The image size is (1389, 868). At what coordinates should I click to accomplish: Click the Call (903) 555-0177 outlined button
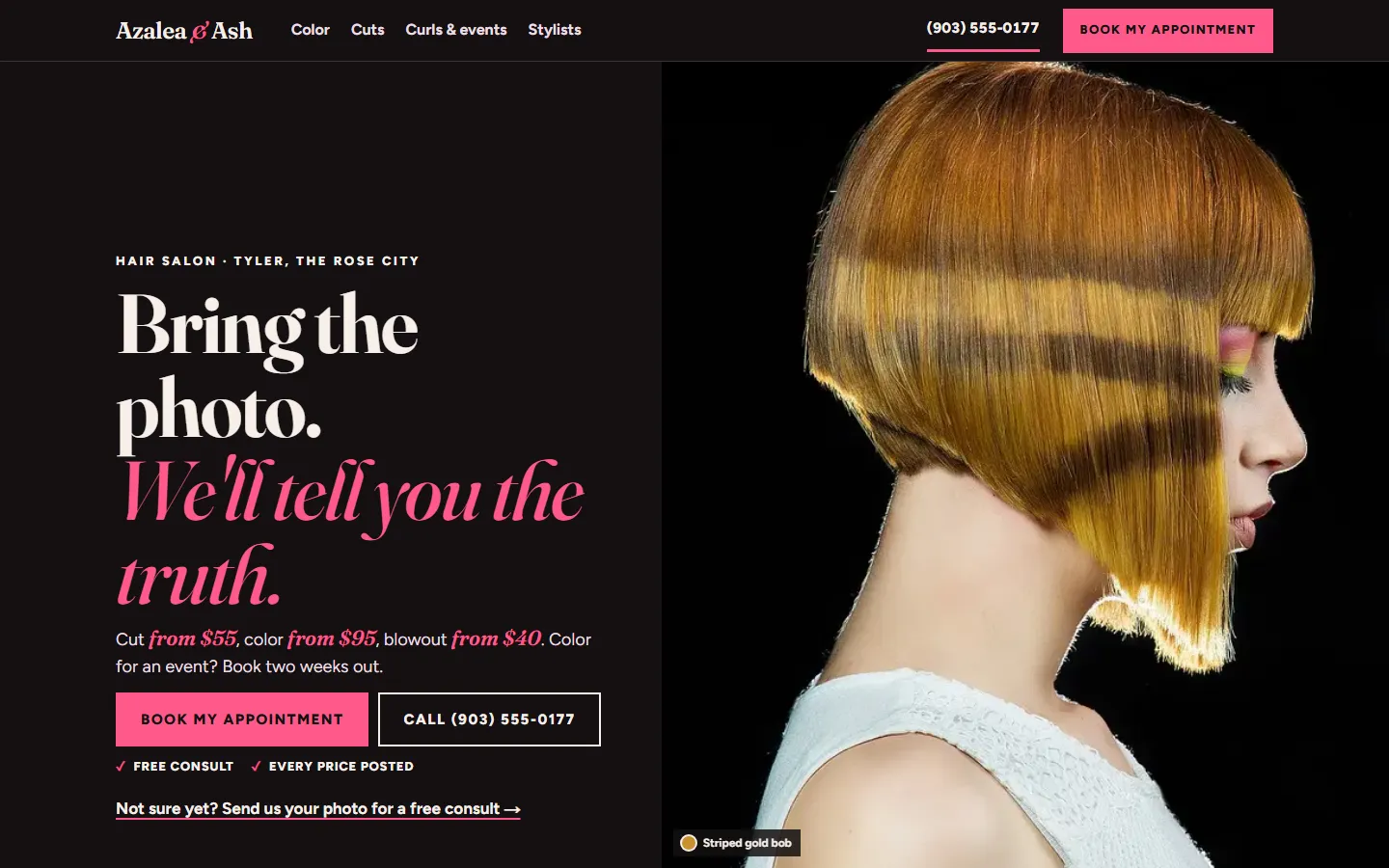click(489, 719)
